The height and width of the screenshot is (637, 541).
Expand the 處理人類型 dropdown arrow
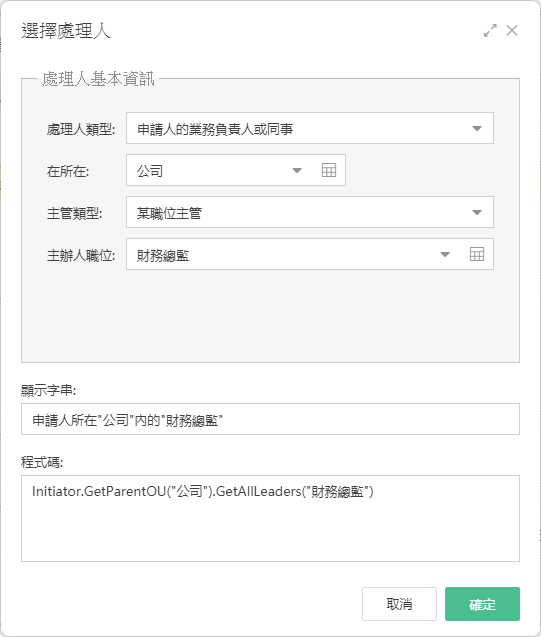(x=477, y=128)
